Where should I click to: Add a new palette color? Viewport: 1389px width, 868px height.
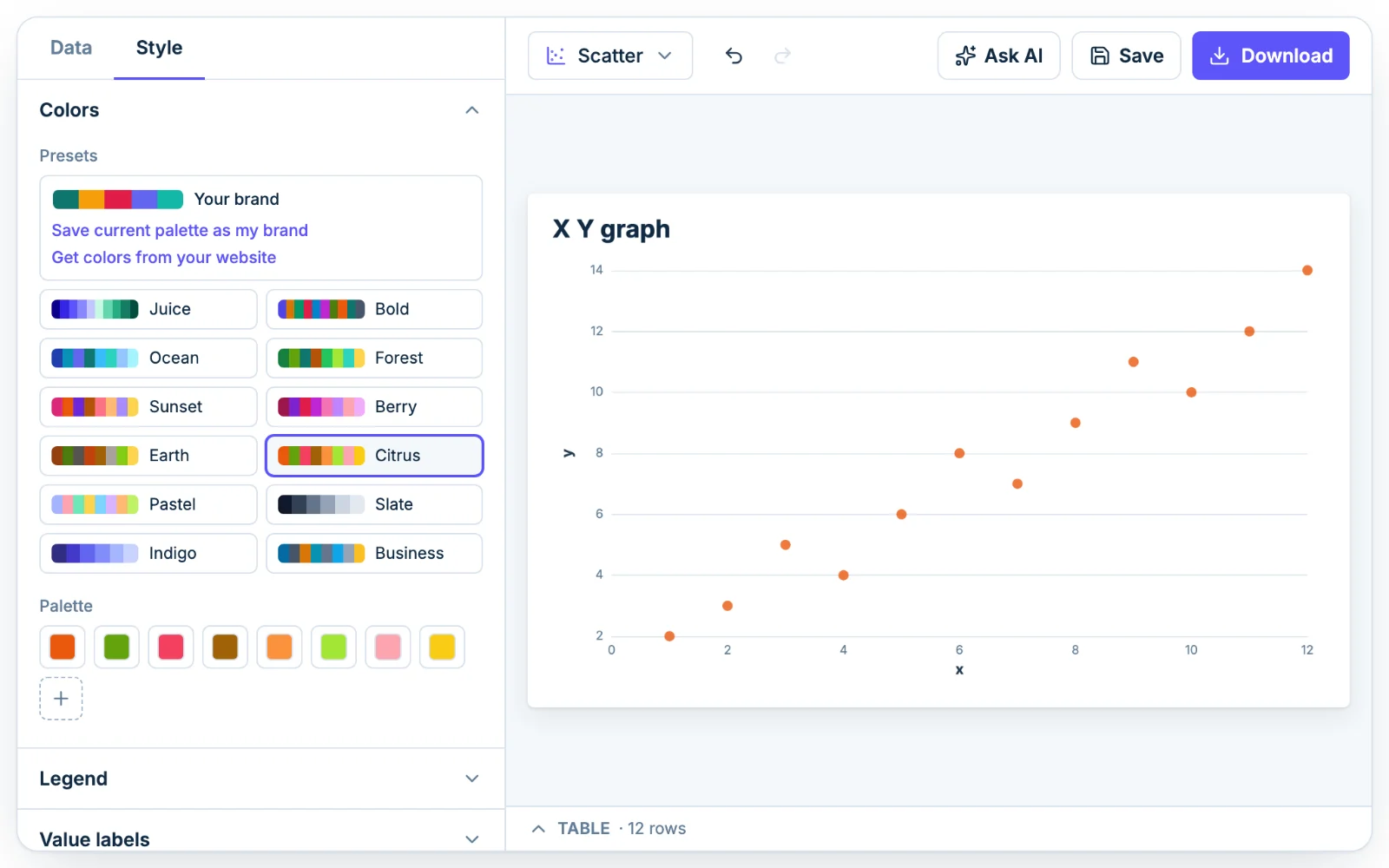pos(61,699)
